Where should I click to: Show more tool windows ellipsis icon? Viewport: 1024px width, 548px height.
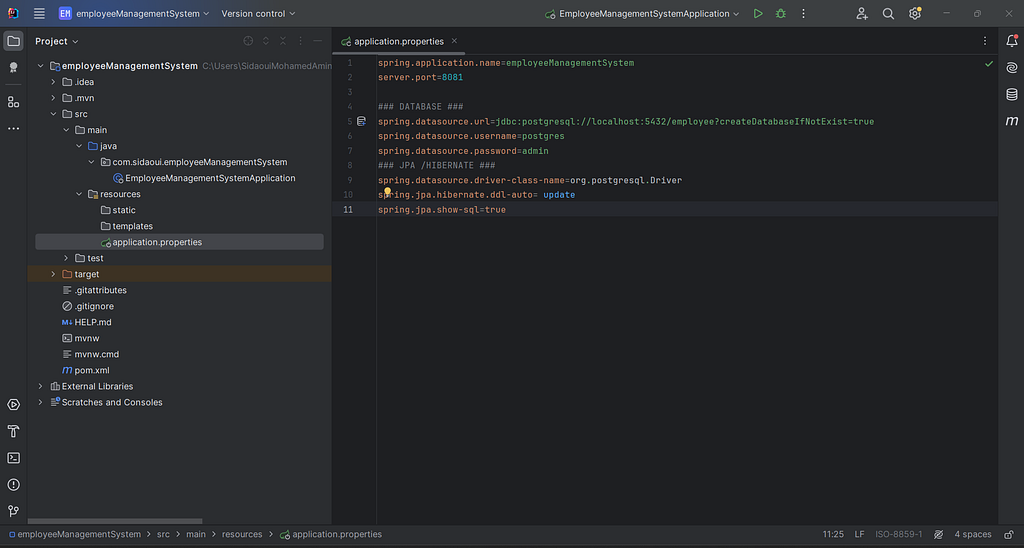(x=13, y=129)
